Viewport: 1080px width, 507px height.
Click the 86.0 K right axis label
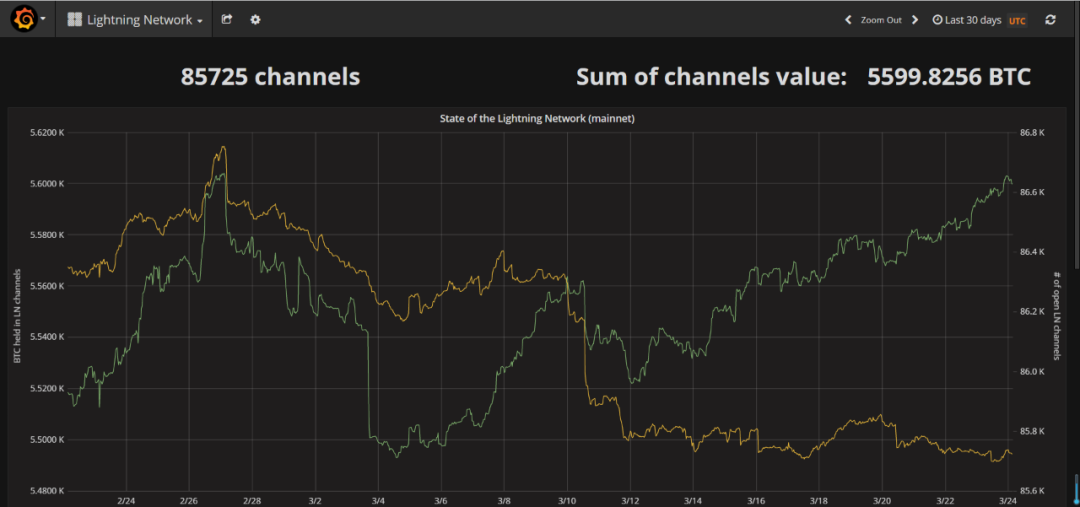point(1032,371)
